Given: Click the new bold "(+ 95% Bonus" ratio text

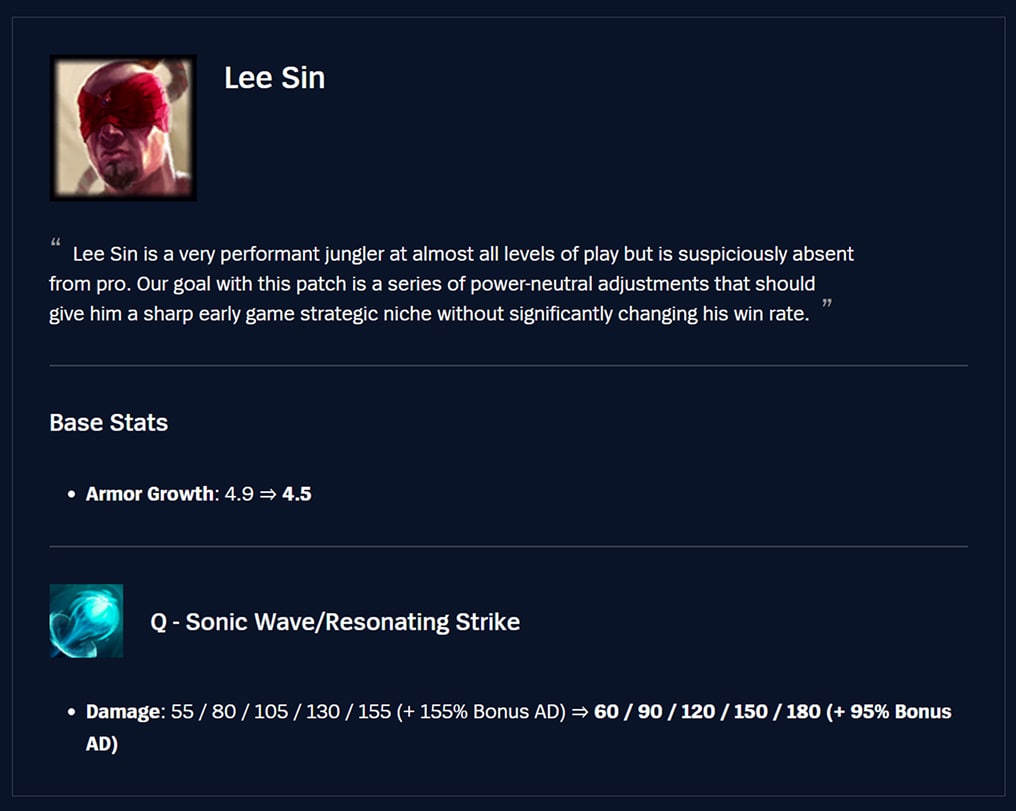Looking at the screenshot, I should tap(889, 712).
